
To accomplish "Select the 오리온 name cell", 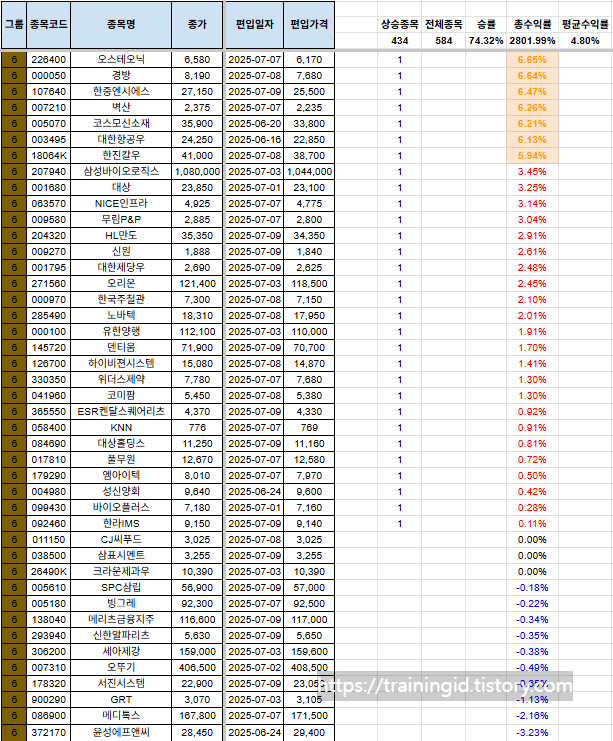I will click(x=121, y=284).
